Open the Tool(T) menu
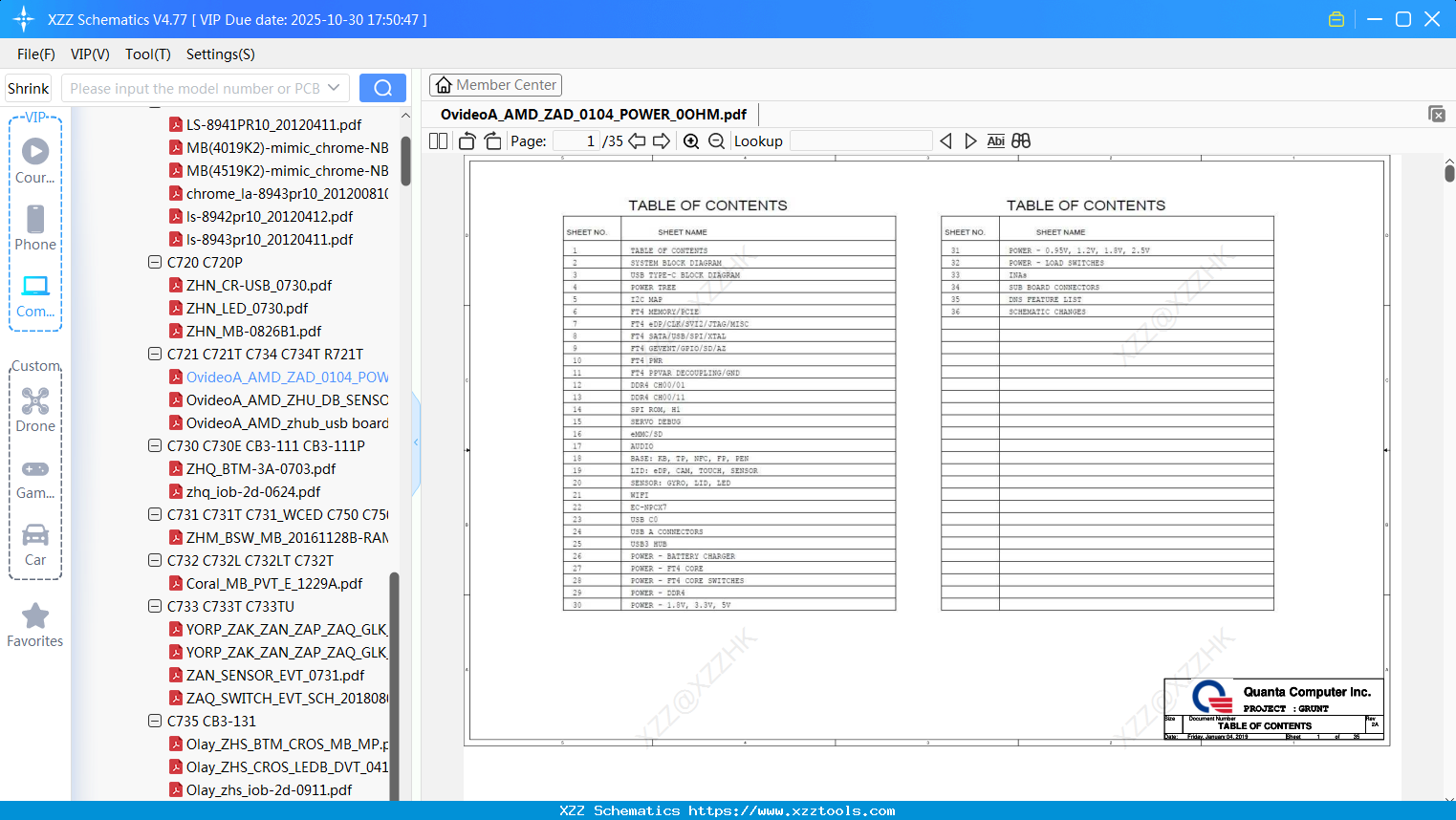Screen dimensions: 1456x820 (148, 54)
